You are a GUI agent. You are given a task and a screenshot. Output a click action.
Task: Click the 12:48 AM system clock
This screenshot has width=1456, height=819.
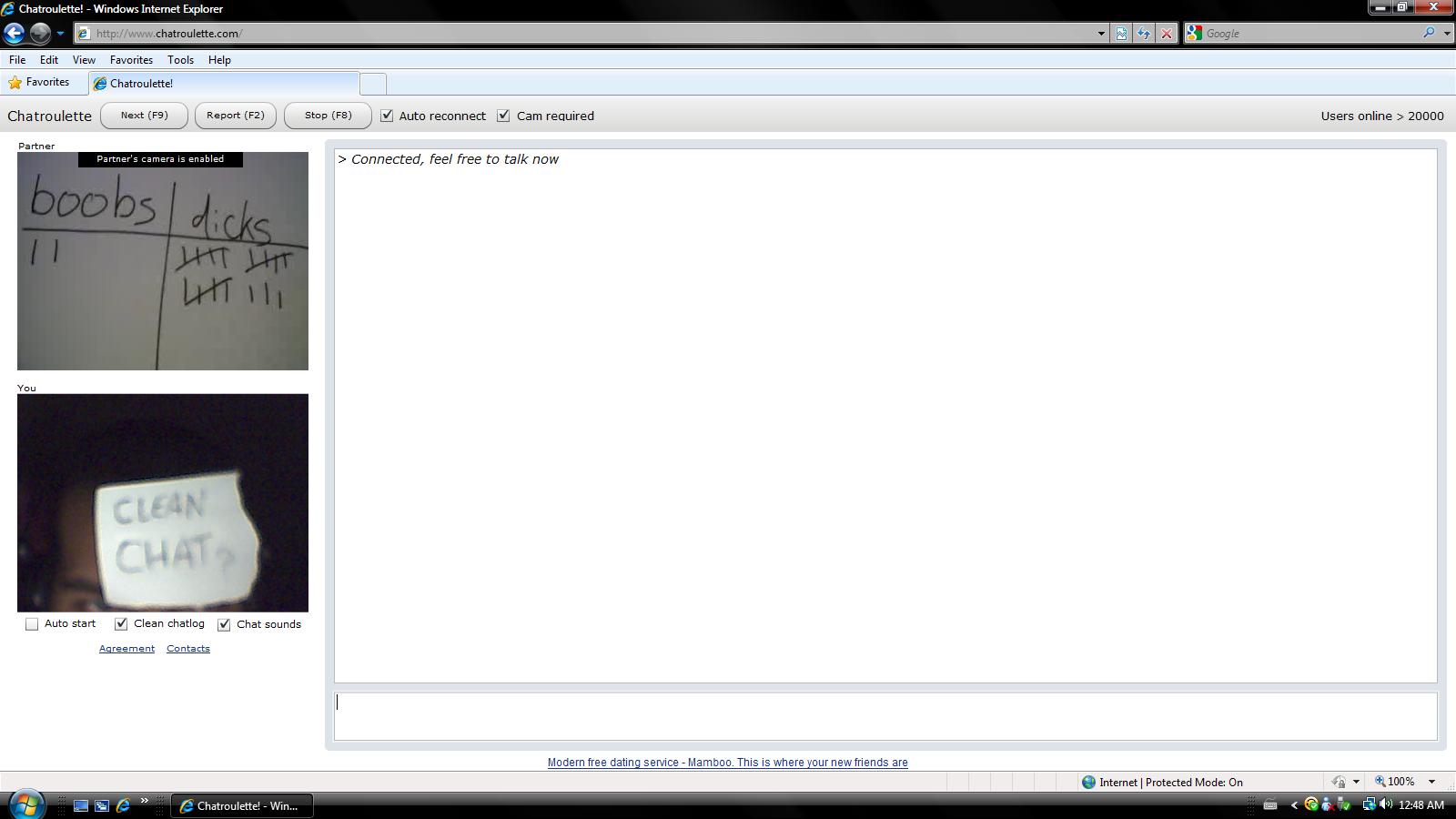(1421, 805)
